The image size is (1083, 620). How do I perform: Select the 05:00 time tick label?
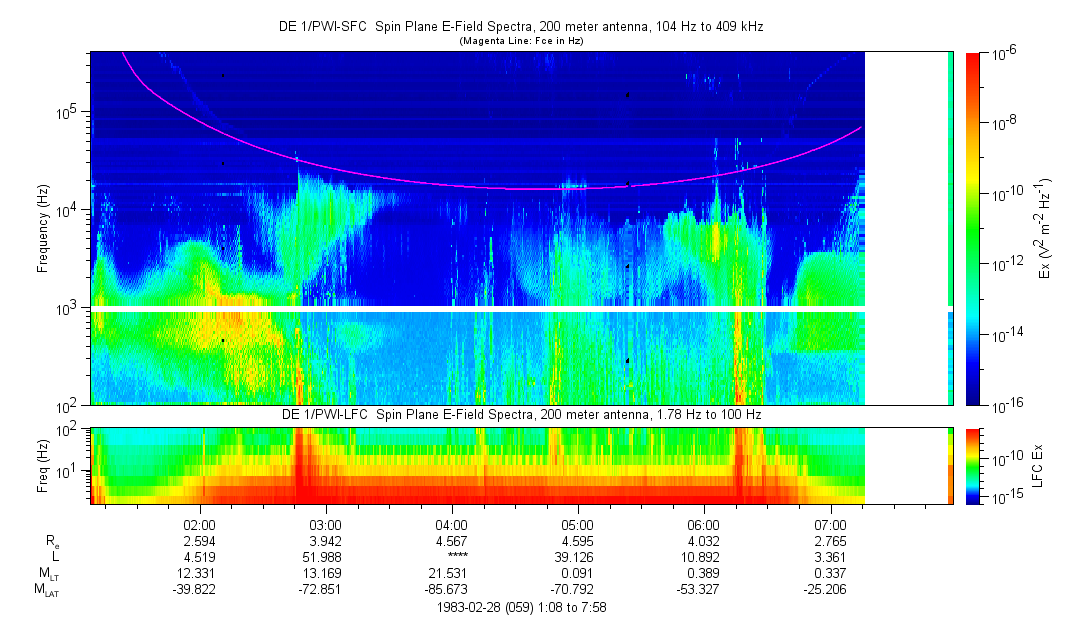[578, 524]
